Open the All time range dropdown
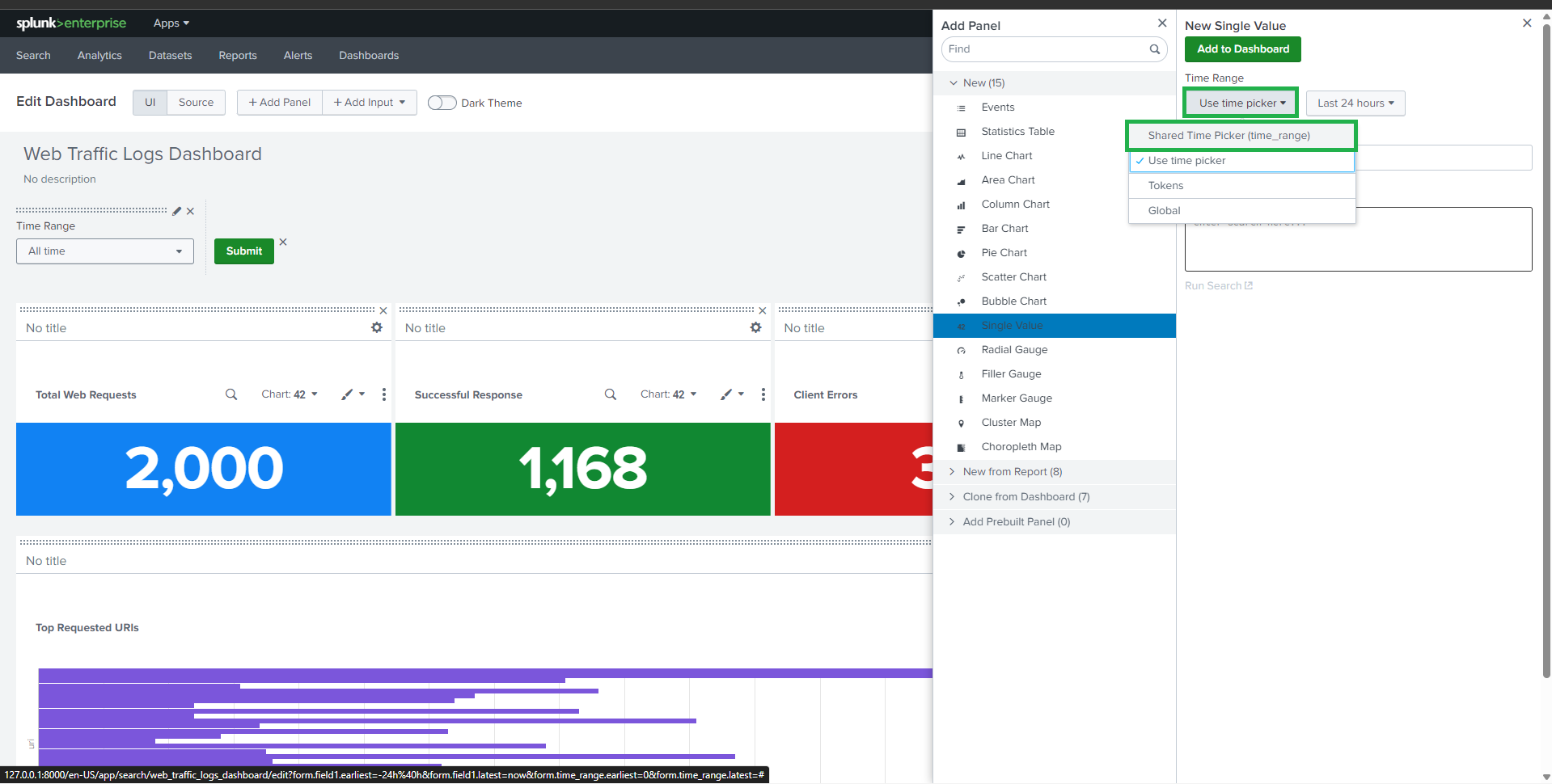This screenshot has width=1552, height=784. [x=105, y=251]
